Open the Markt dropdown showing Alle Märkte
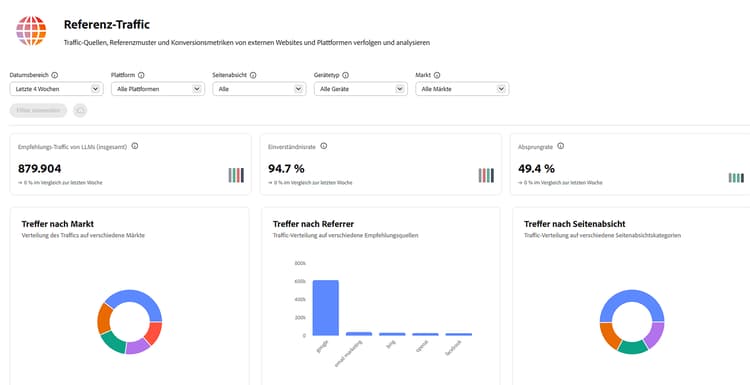Image resolution: width=750 pixels, height=385 pixels. [462, 89]
